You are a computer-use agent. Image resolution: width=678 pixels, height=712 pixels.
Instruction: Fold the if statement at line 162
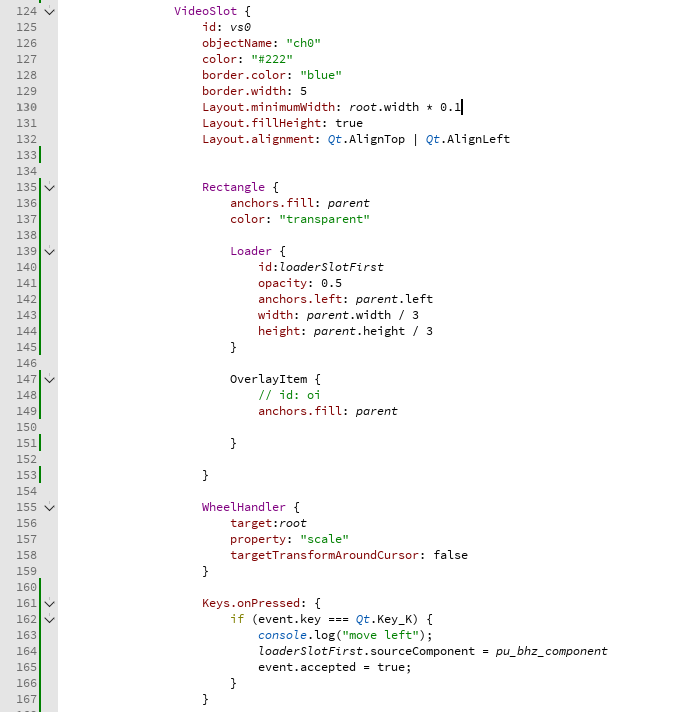pos(50,619)
